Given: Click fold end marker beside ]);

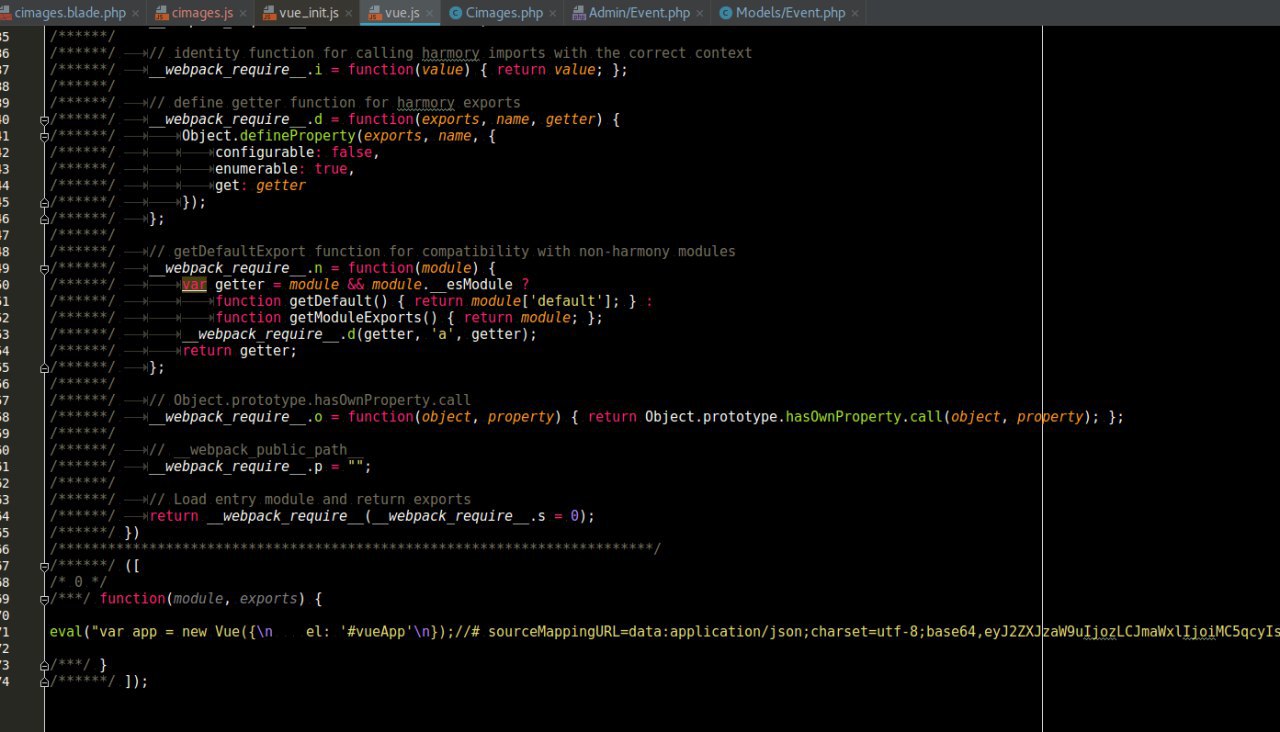Looking at the screenshot, I should tap(44, 681).
